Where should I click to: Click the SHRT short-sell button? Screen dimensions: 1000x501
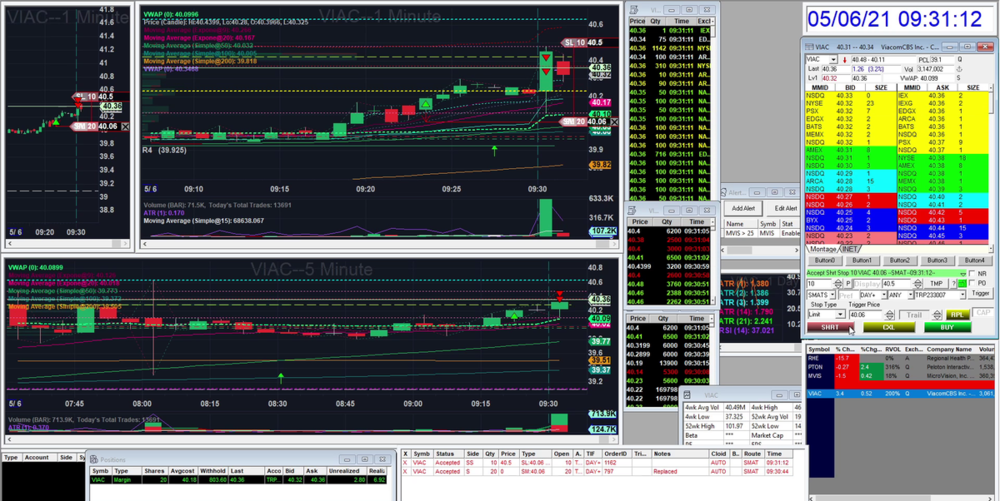coord(830,327)
